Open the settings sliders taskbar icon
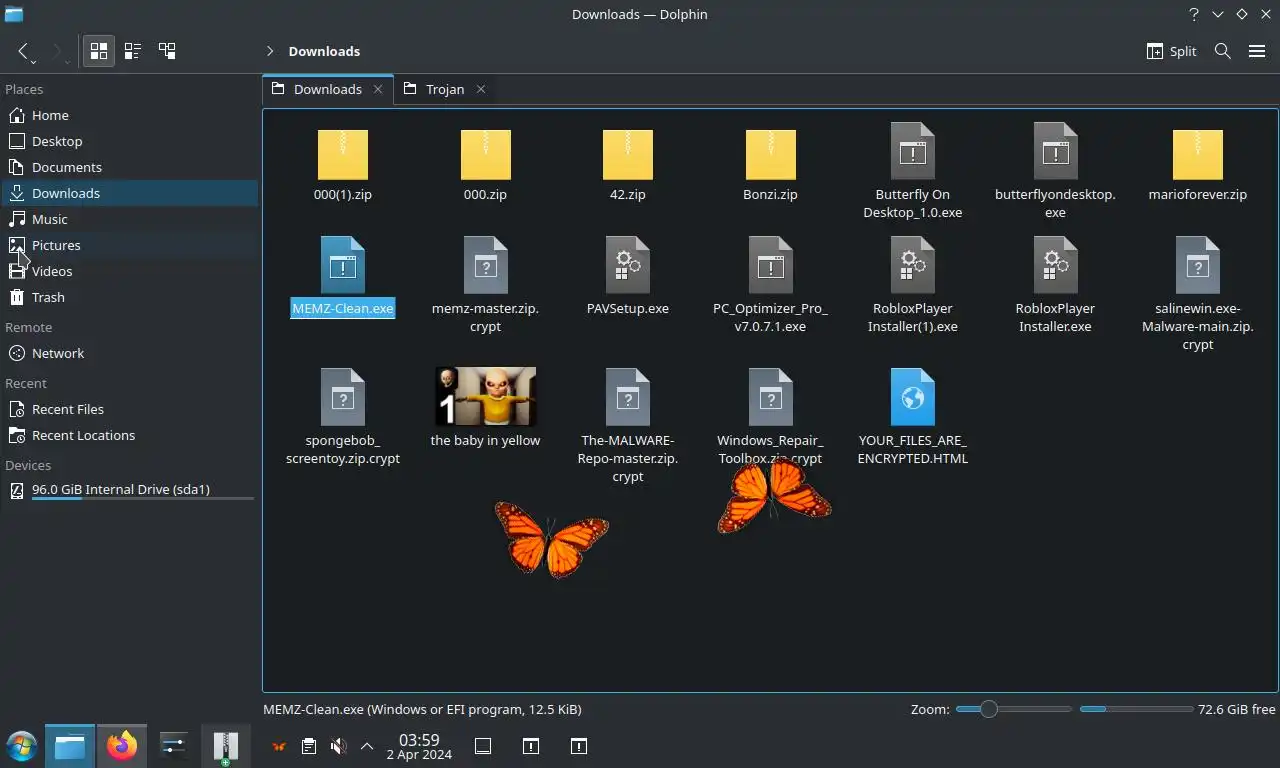Image resolution: width=1280 pixels, height=768 pixels. coord(174,746)
